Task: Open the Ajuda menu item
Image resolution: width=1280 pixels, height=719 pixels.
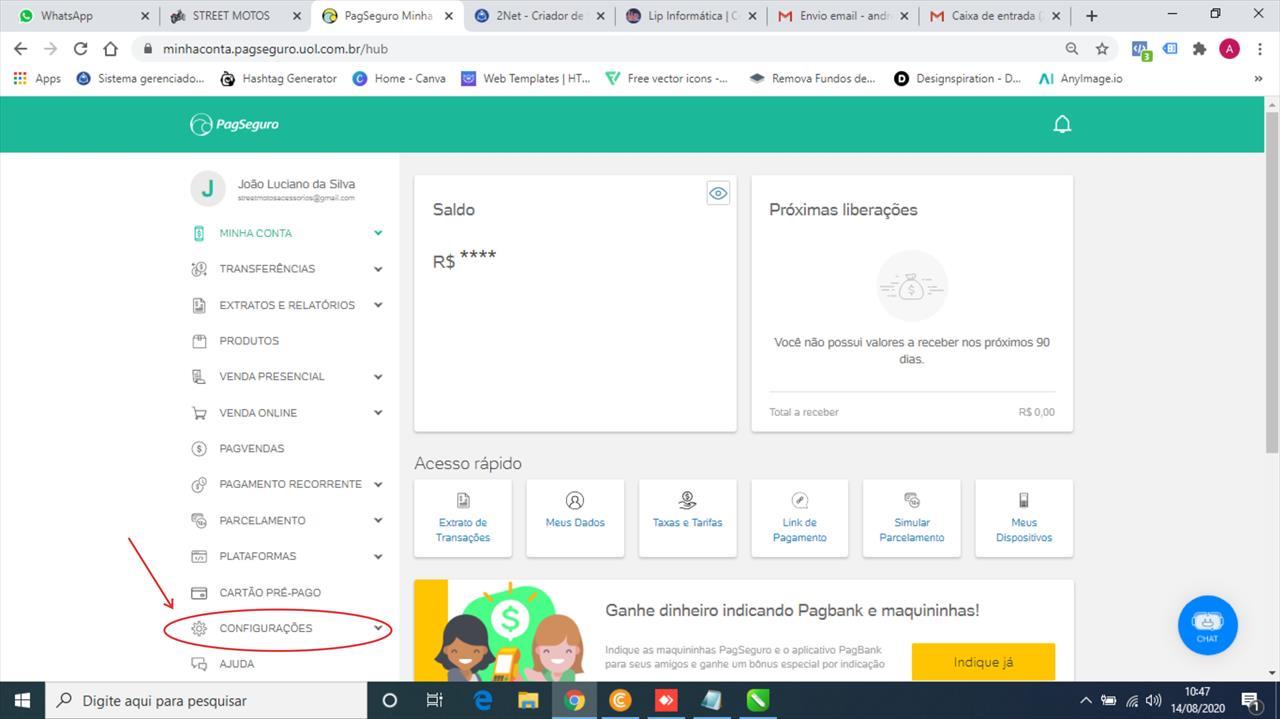Action: pos(237,664)
